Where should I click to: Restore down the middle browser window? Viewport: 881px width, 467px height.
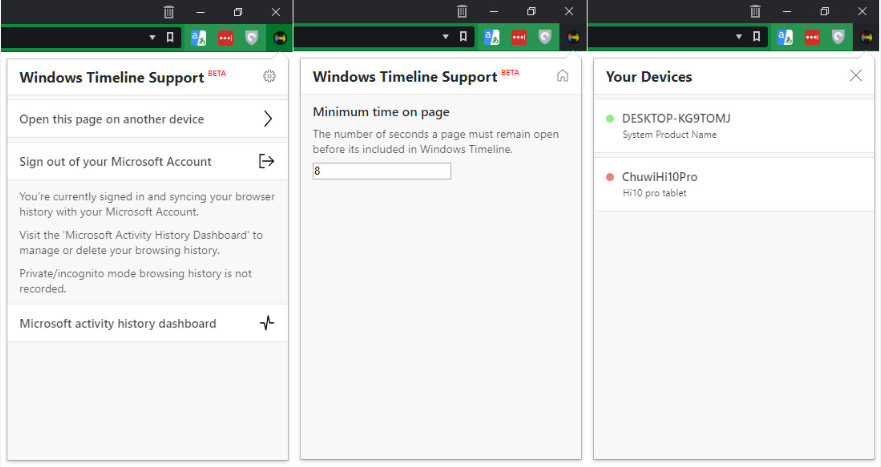[x=531, y=11]
